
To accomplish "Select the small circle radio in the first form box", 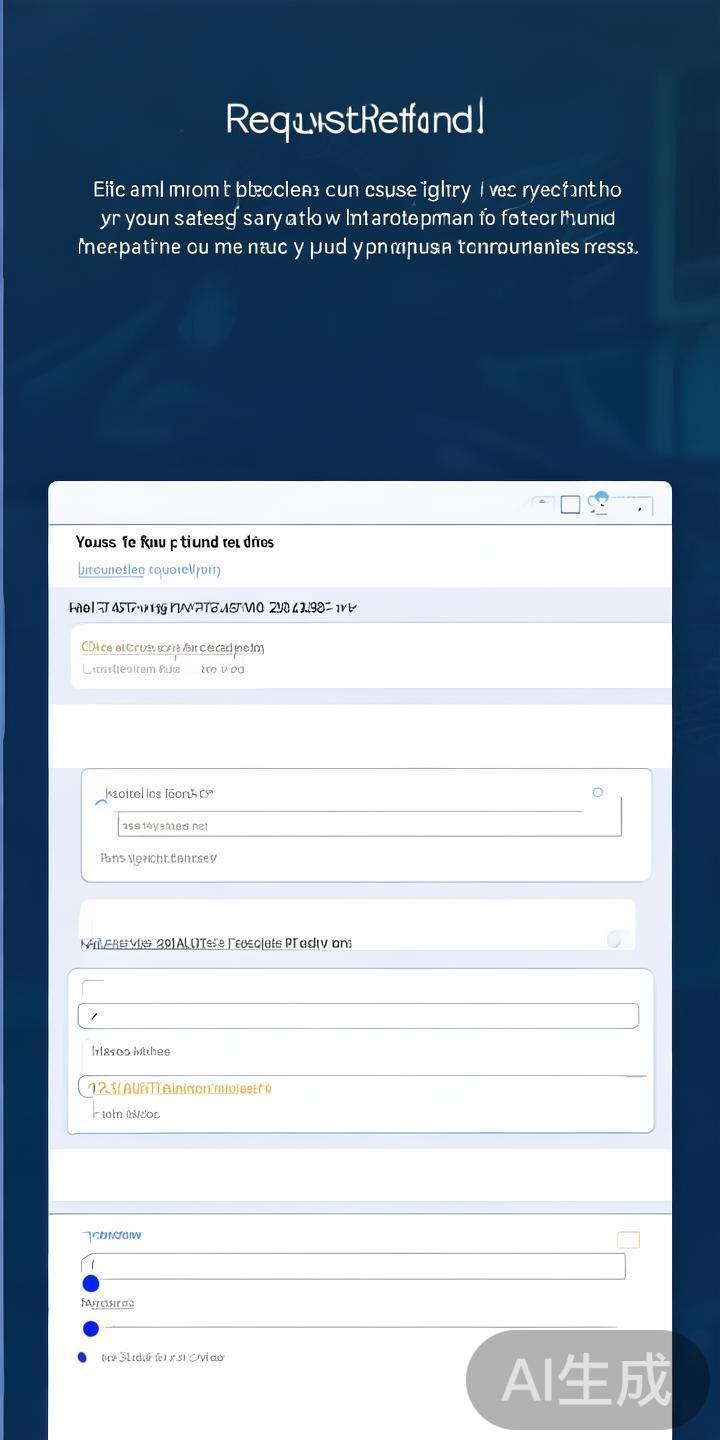I will [x=598, y=792].
